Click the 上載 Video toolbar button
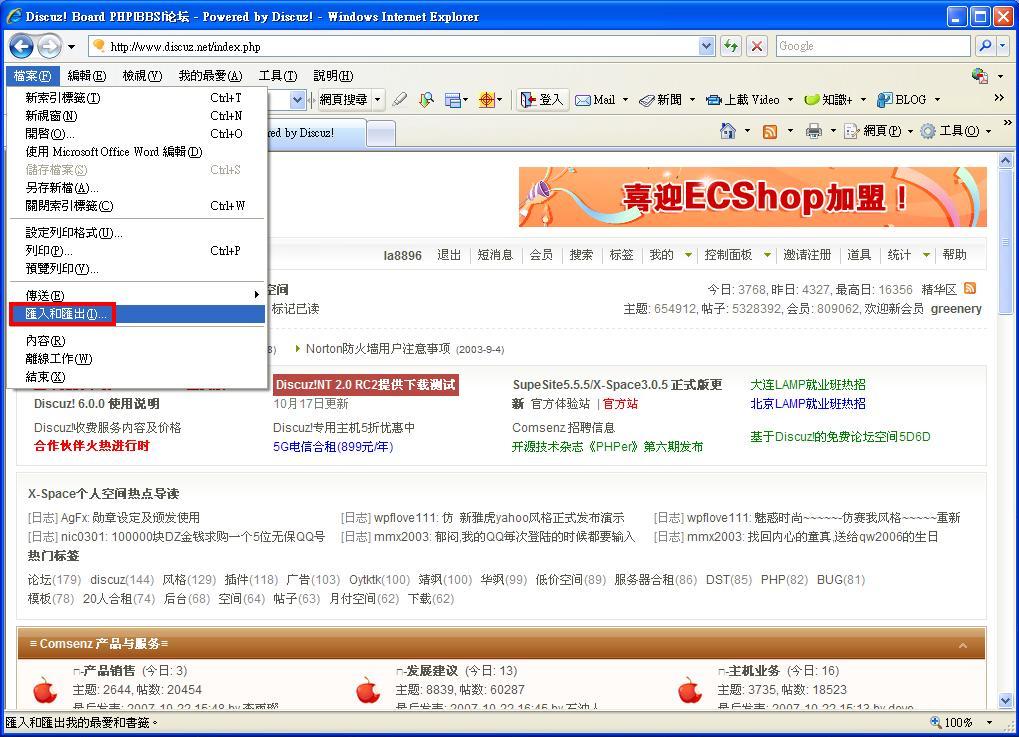Screen dimensions: 1019x737 tap(743, 99)
